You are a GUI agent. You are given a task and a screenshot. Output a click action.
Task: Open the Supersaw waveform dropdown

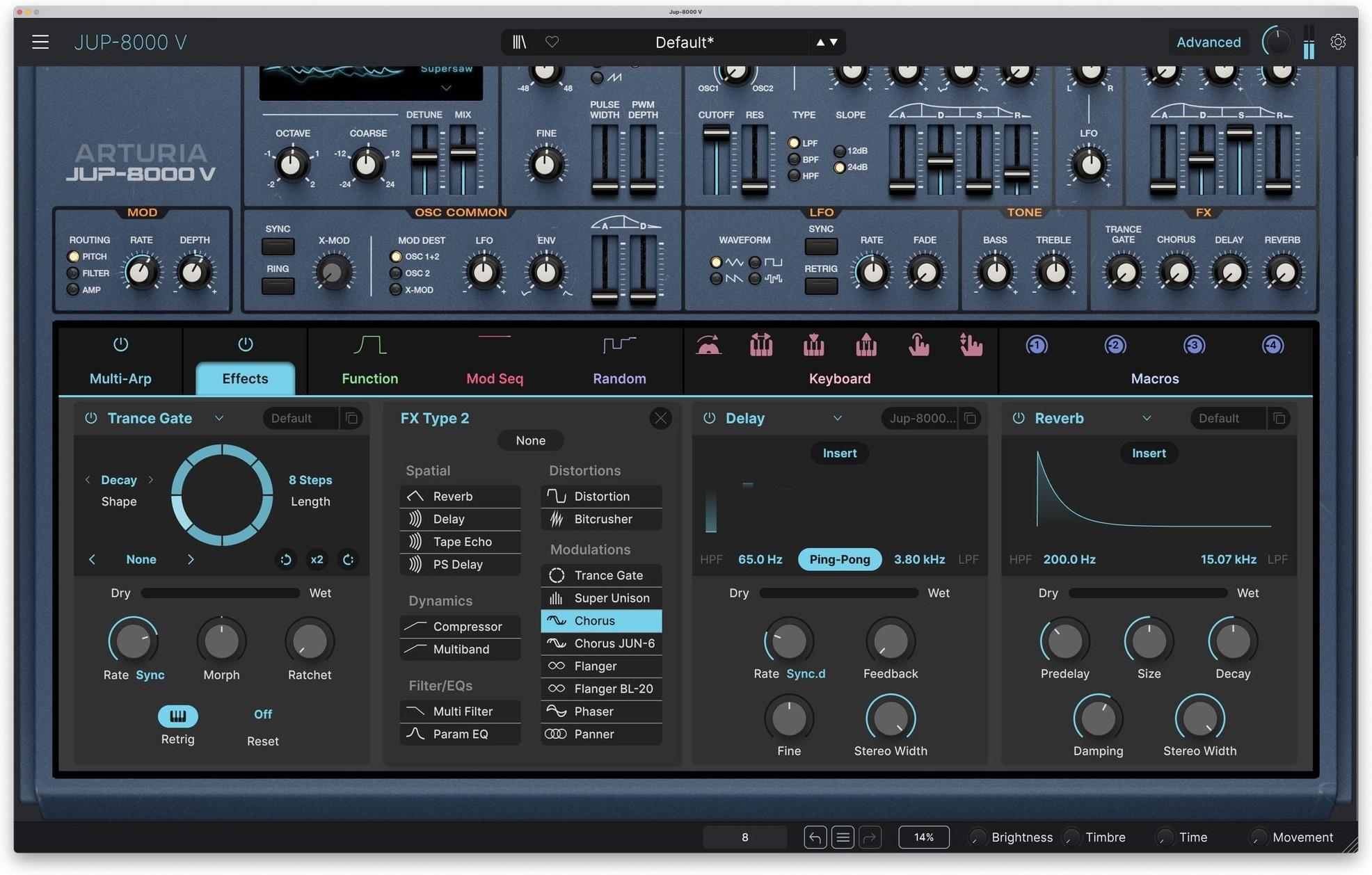(x=445, y=88)
